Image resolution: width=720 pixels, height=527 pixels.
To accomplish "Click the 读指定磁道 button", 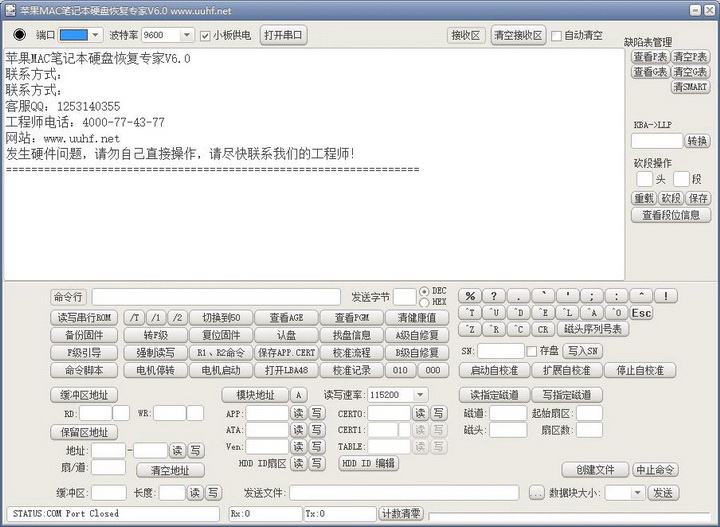I will pos(495,395).
